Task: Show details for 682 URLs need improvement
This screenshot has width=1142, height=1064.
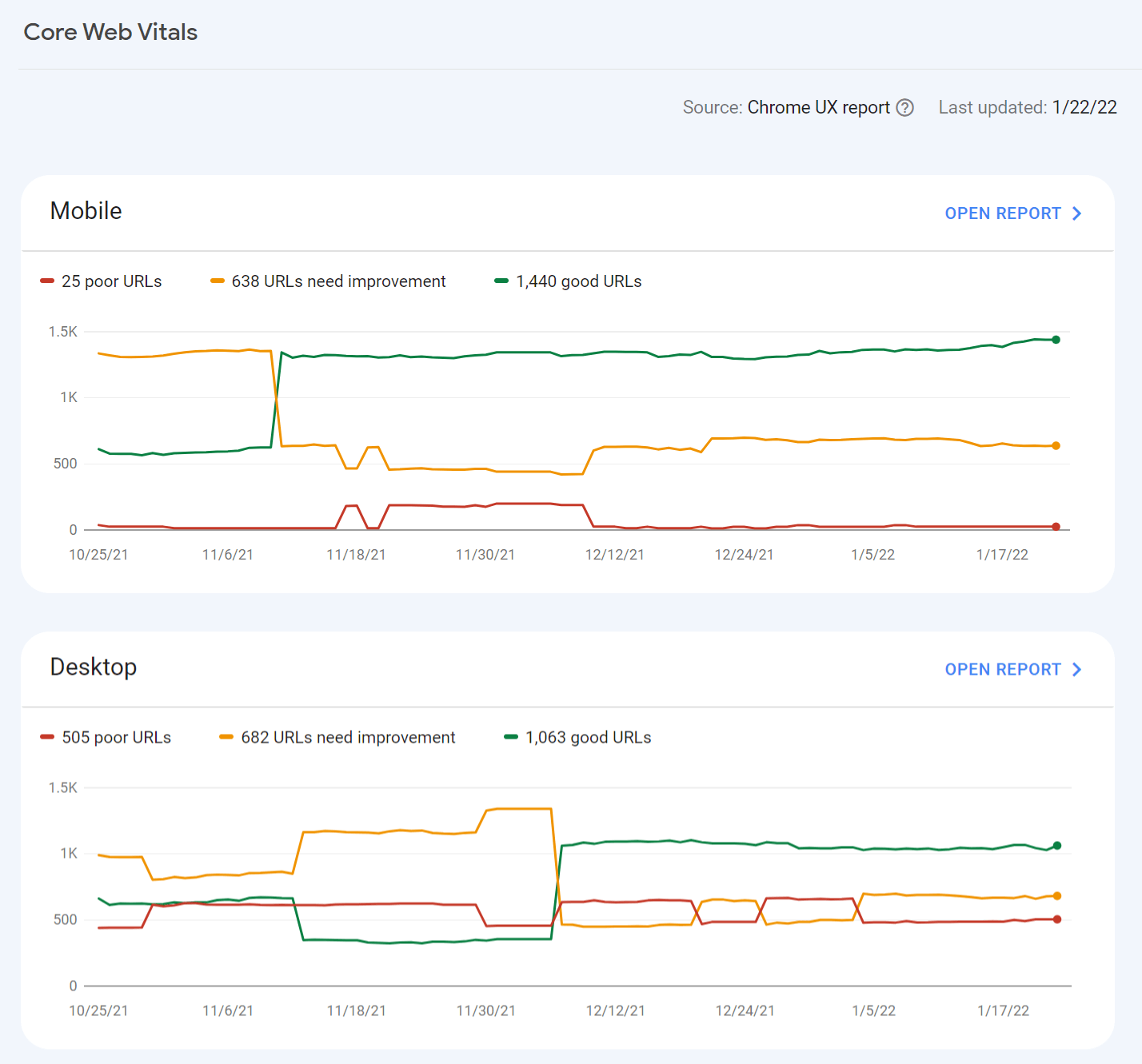Action: pyautogui.click(x=349, y=737)
